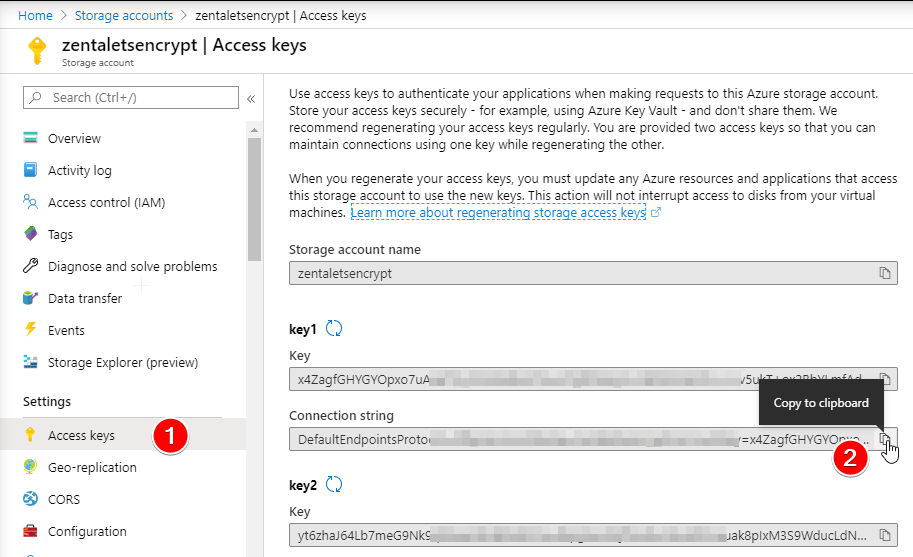Click the Settings section heading
The height and width of the screenshot is (557, 913).
[47, 402]
